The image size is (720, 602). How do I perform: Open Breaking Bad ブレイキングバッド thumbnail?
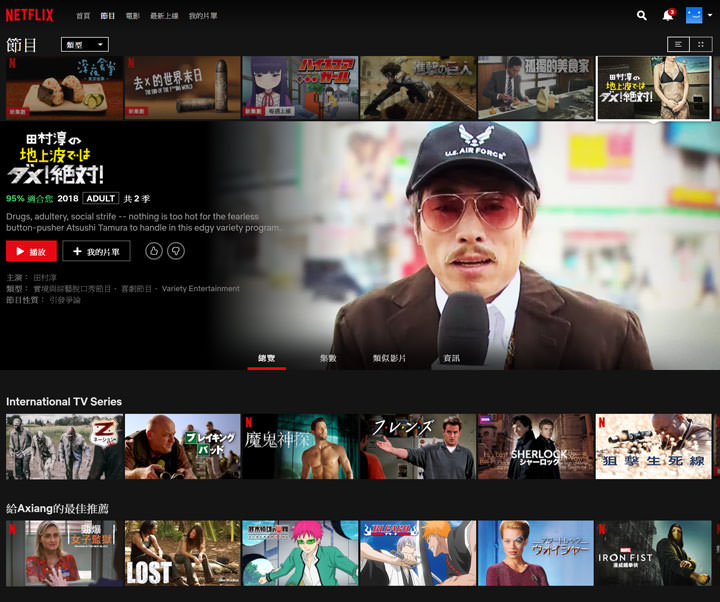click(x=183, y=447)
